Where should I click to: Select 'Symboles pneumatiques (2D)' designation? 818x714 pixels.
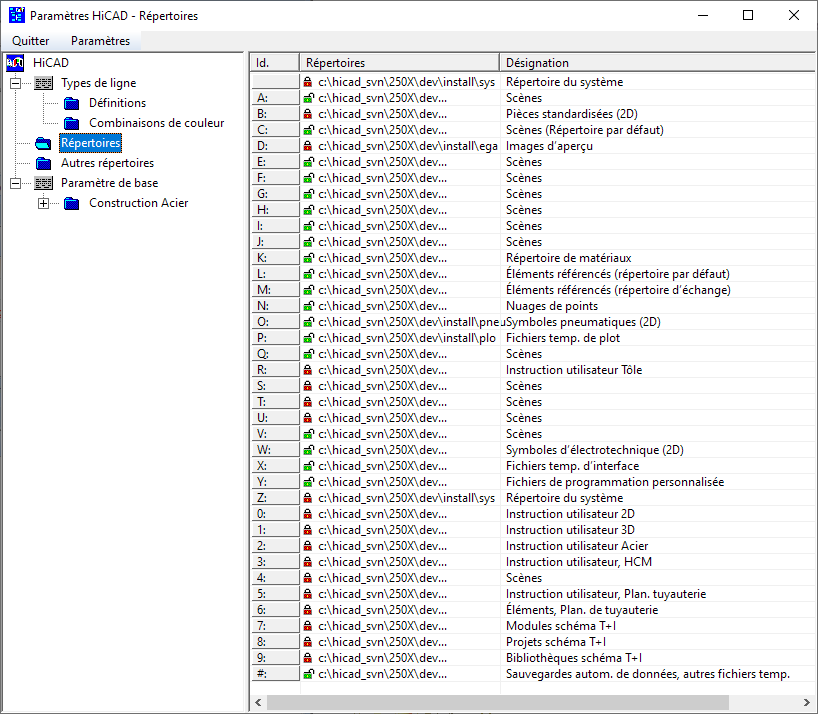coord(583,322)
